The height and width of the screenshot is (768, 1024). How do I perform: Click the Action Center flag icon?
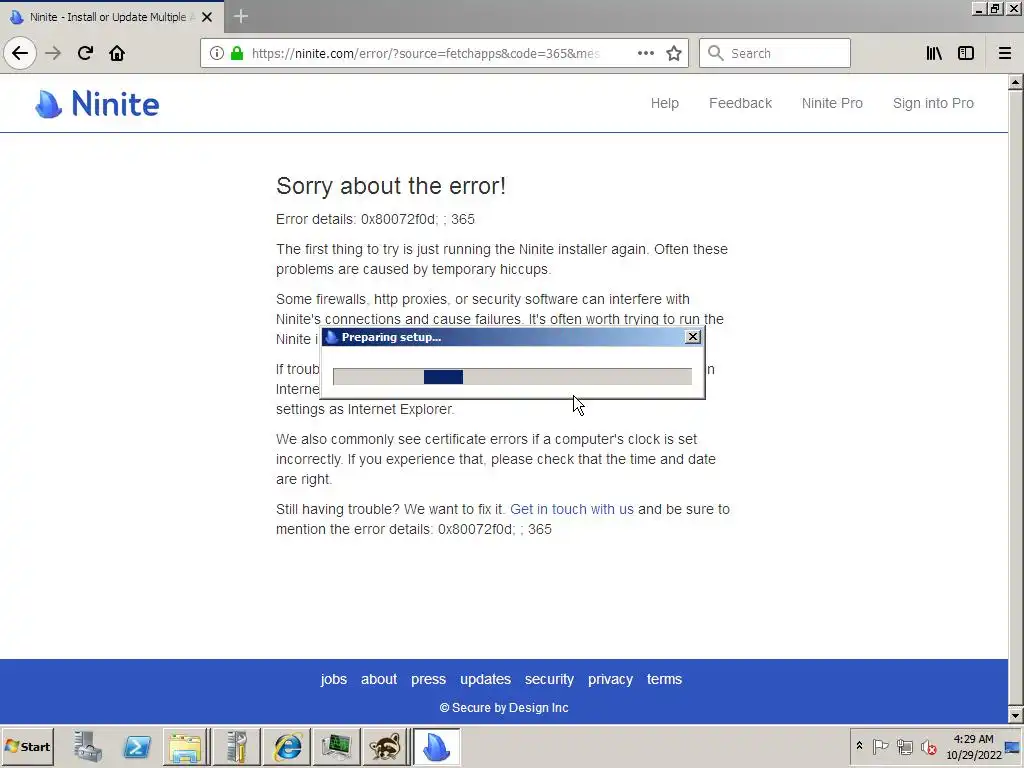tap(880, 746)
